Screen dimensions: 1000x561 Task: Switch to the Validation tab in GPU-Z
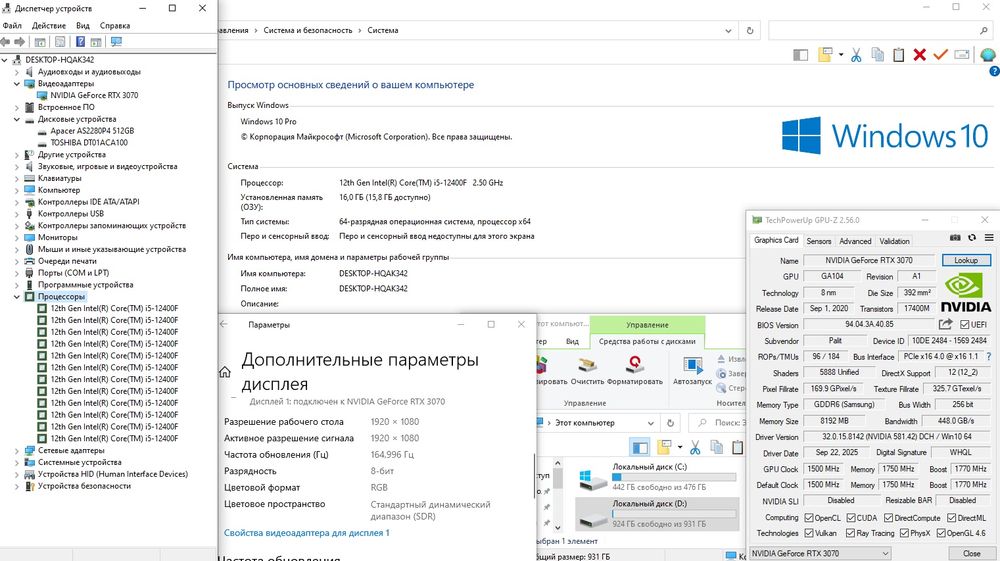pos(894,241)
